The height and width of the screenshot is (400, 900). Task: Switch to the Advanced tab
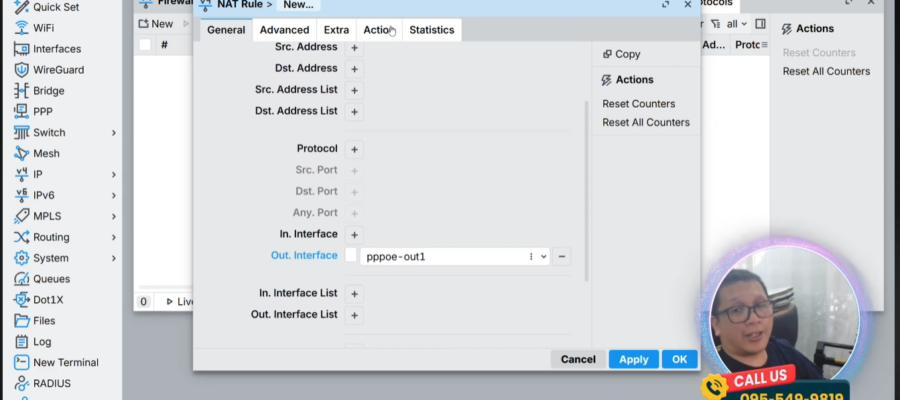click(284, 30)
